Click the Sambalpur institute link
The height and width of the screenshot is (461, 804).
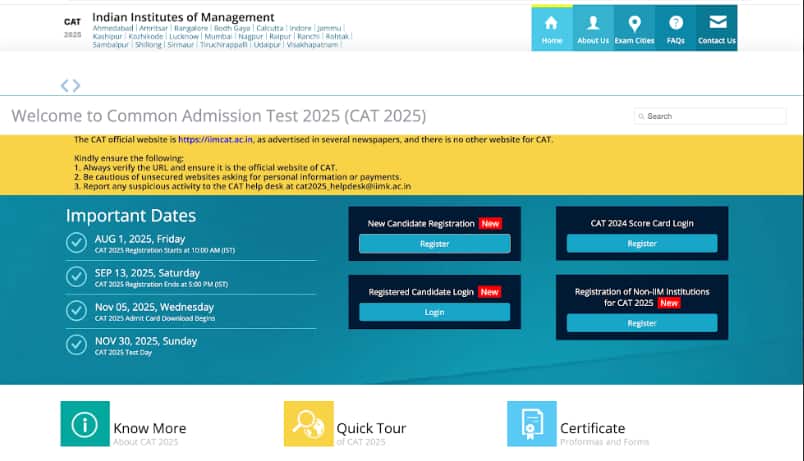pos(111,45)
